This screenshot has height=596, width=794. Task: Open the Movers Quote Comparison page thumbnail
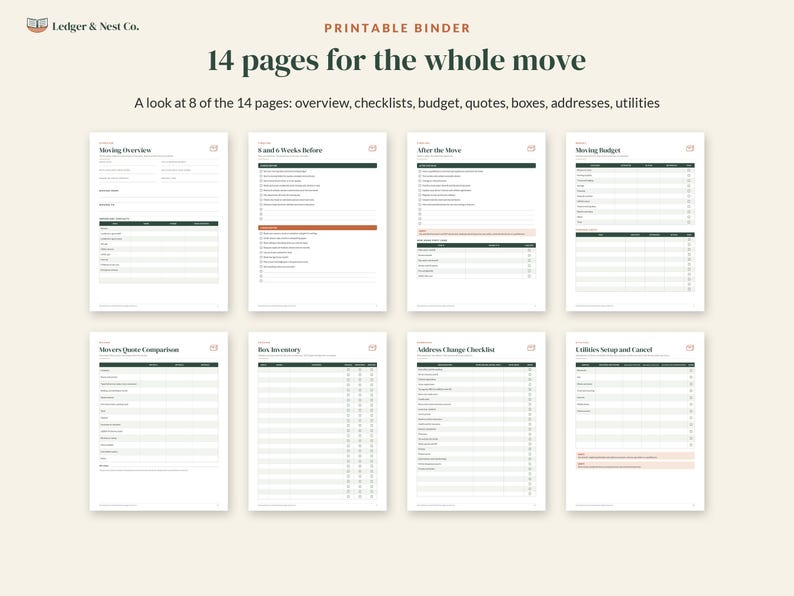click(158, 421)
